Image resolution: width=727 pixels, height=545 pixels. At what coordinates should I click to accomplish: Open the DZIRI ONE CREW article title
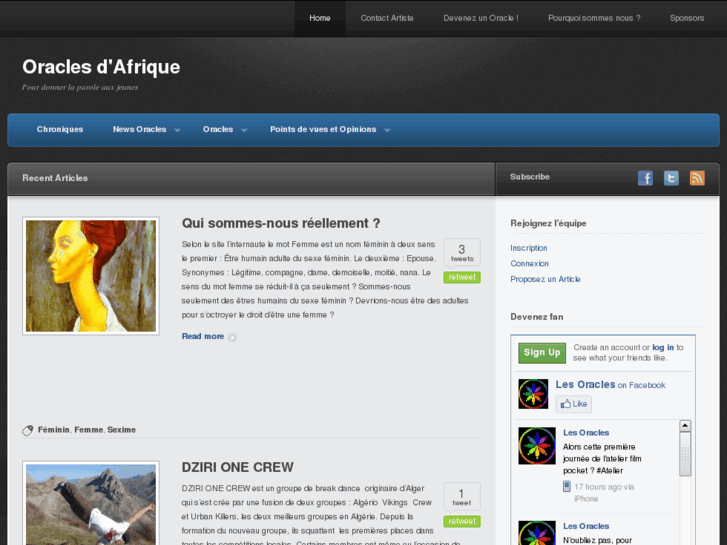click(237, 467)
